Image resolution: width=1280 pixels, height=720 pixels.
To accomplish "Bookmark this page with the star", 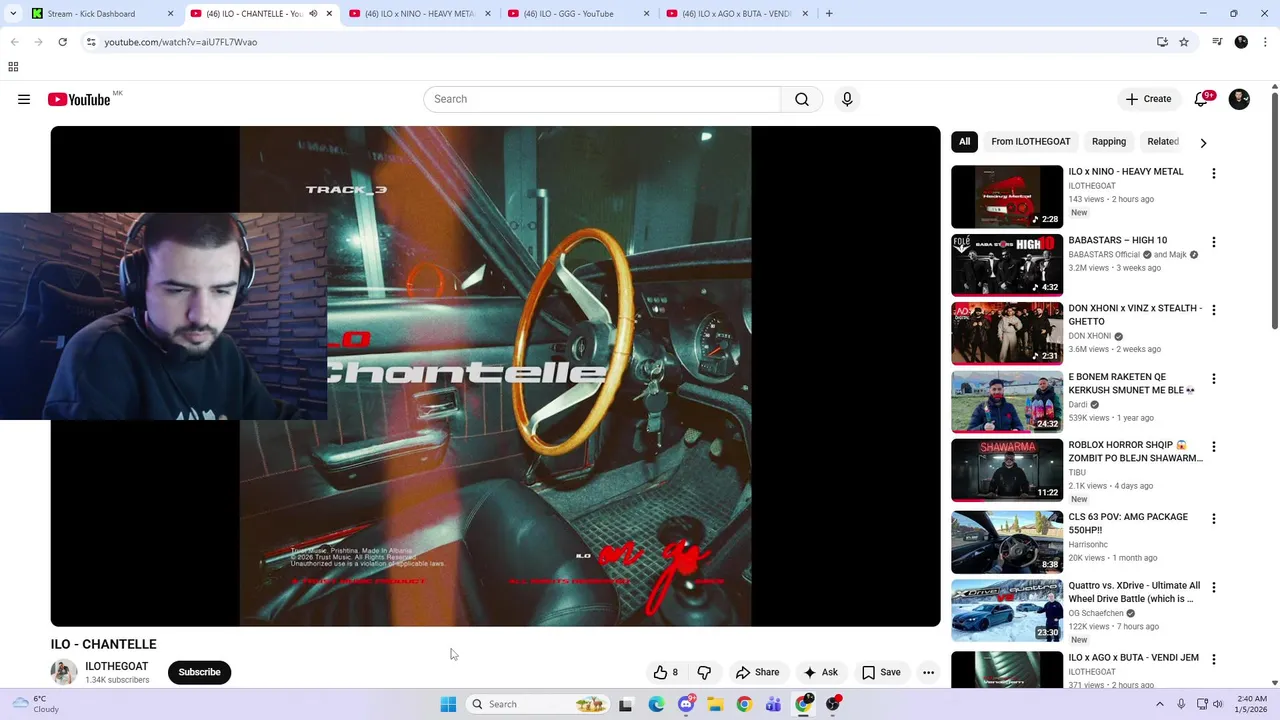I will [1184, 42].
